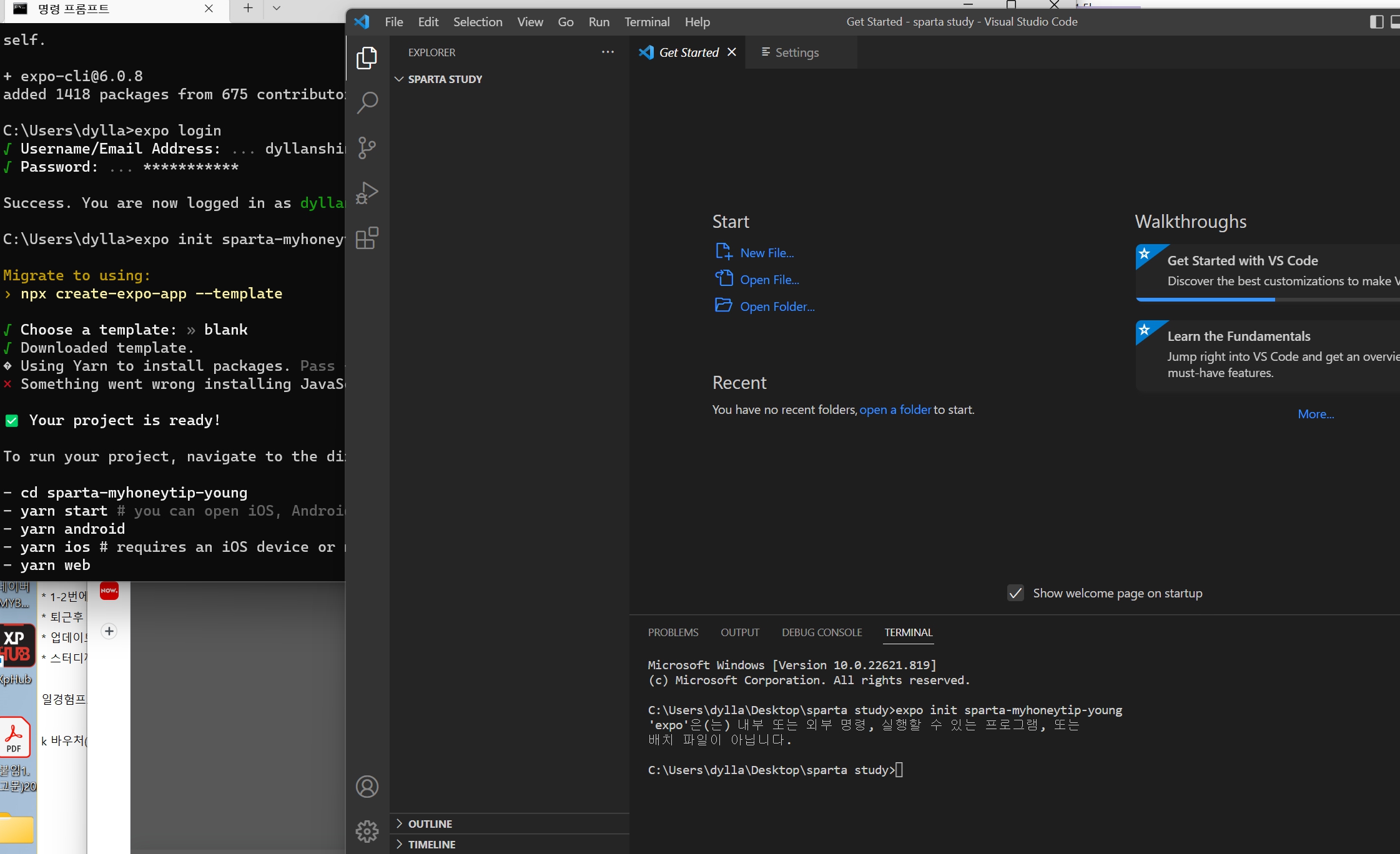Switch to the PROBLEMS panel tab
This screenshot has width=1400, height=854.
[x=673, y=632]
